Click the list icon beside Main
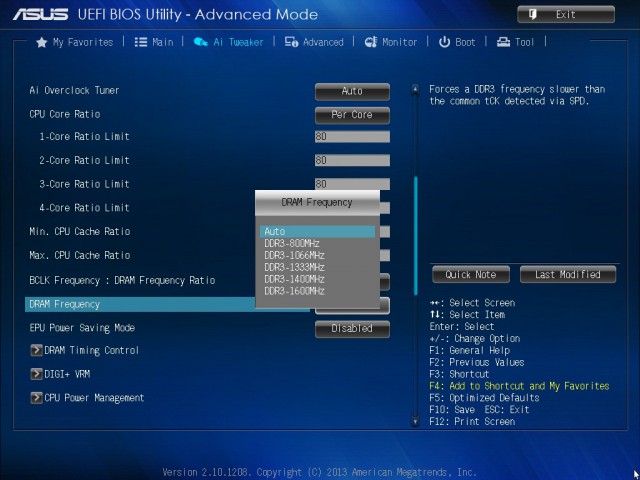Viewport: 640px width, 480px height. pyautogui.click(x=141, y=42)
